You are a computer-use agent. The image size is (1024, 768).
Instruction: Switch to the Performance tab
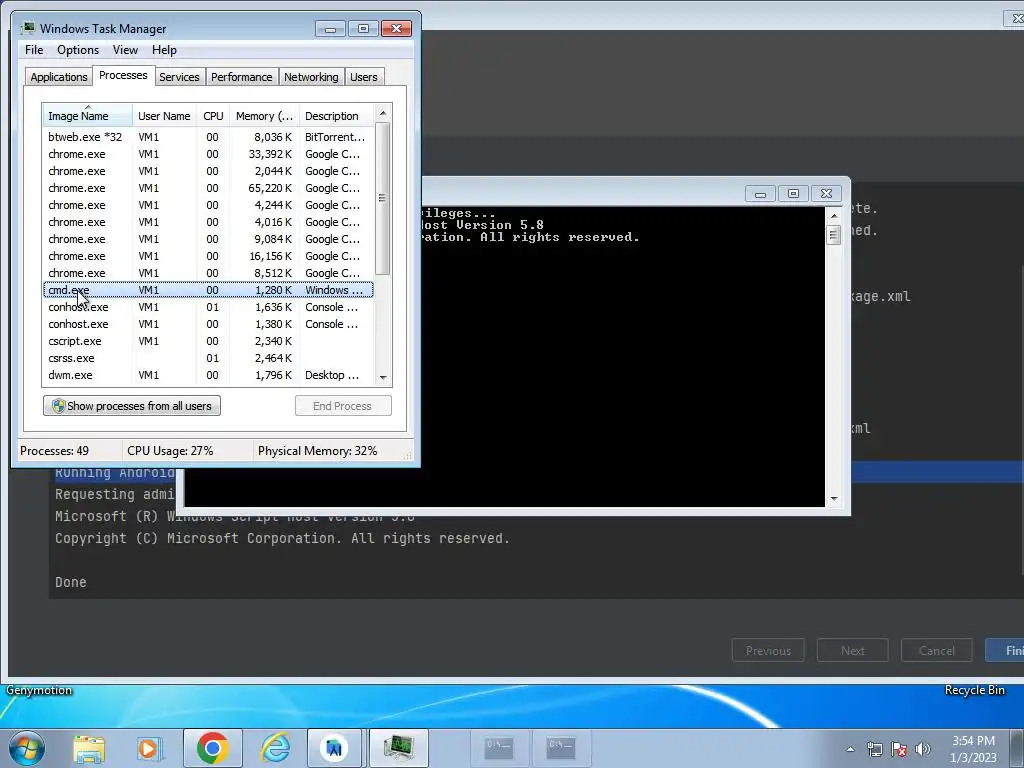pyautogui.click(x=241, y=77)
